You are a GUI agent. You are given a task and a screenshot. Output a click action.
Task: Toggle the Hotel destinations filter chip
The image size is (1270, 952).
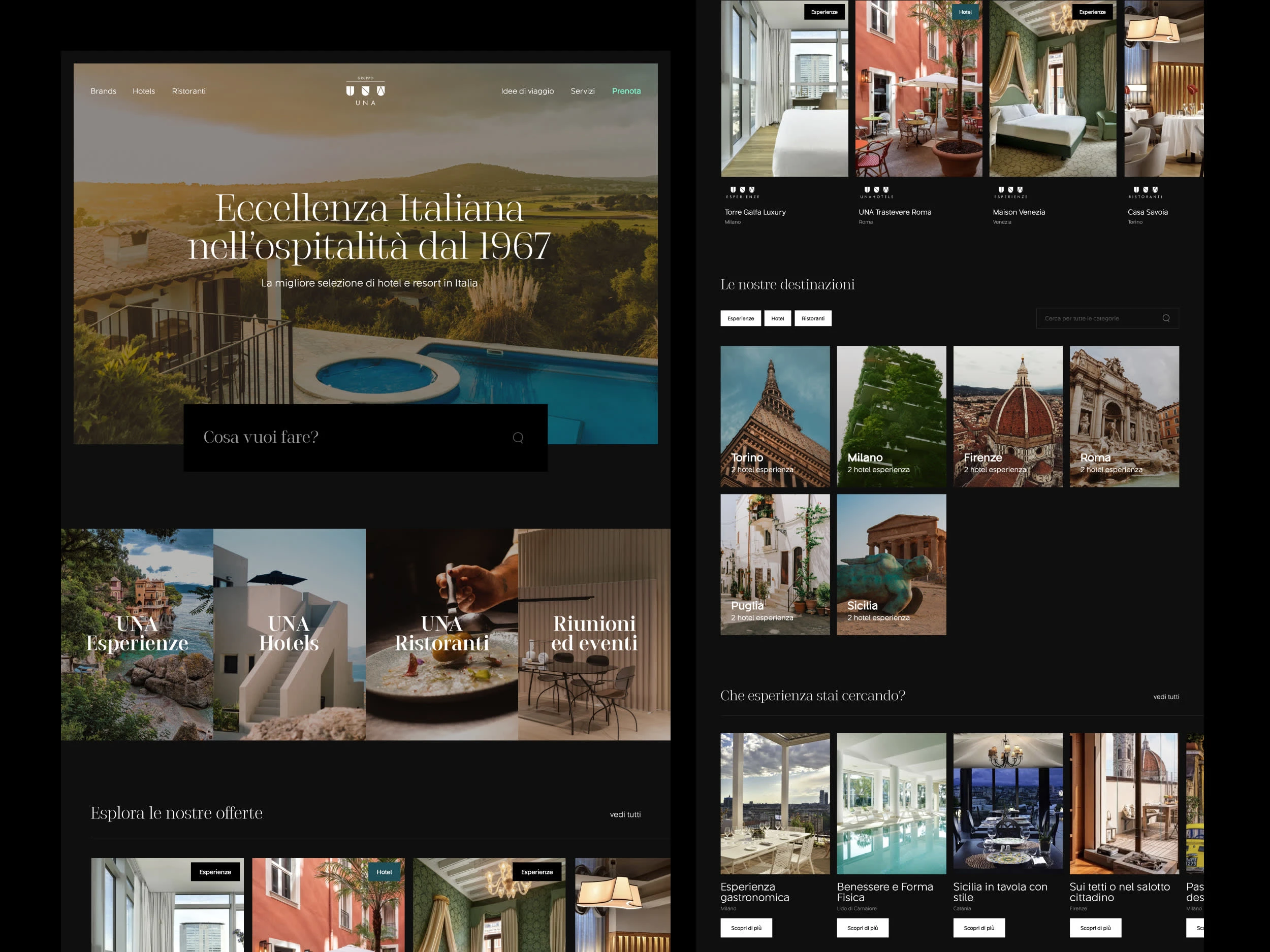tap(777, 318)
